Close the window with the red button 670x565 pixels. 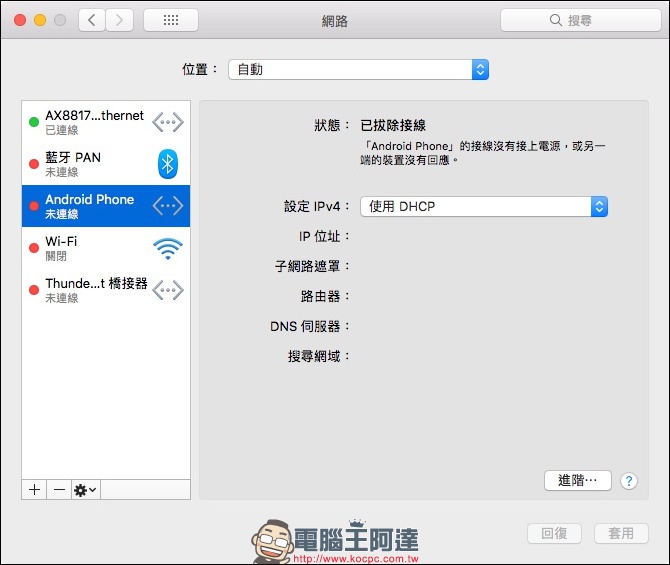20,20
